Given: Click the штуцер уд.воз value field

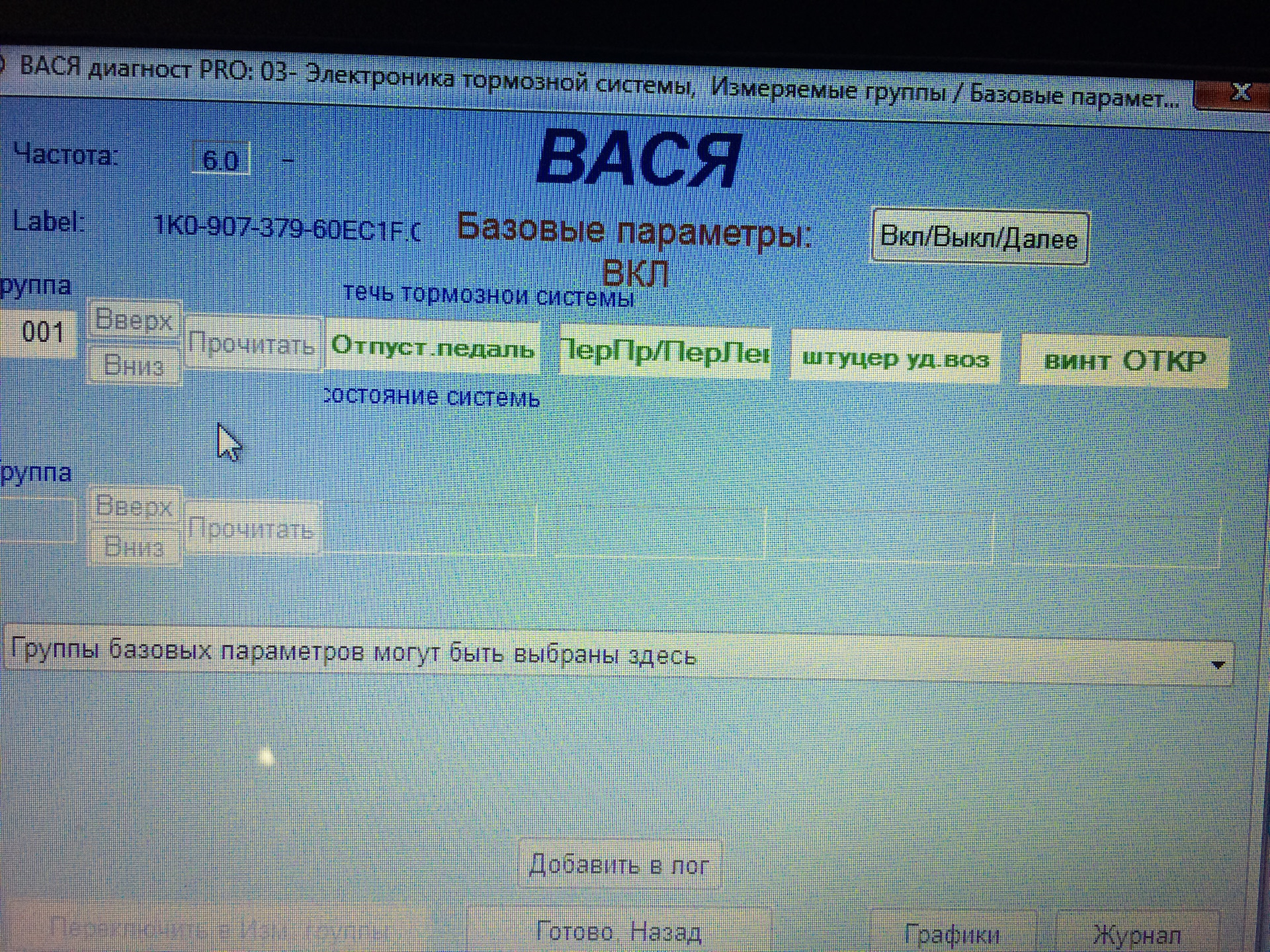Looking at the screenshot, I should click(896, 358).
